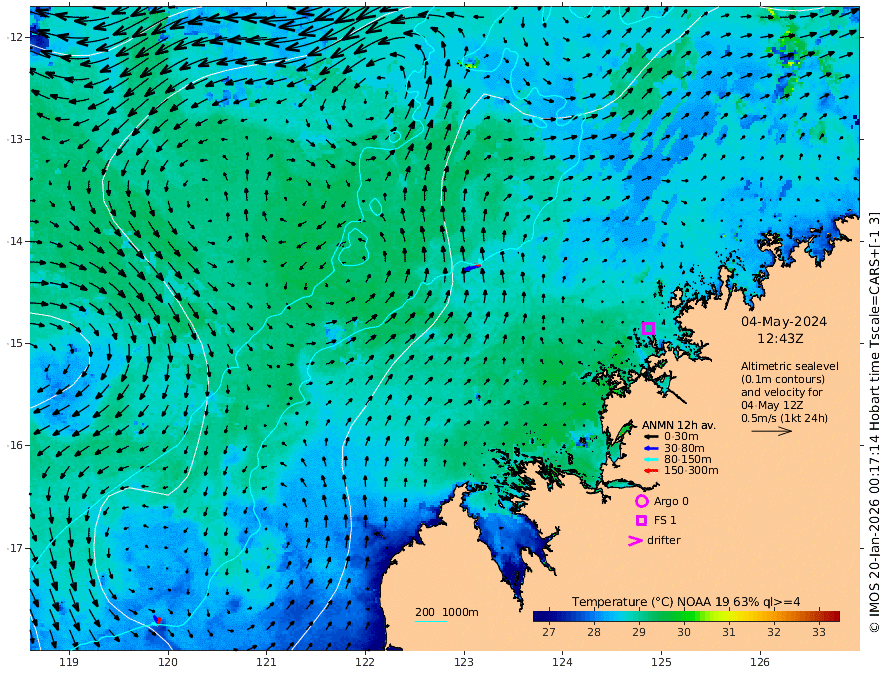Click the black 0-30m legend arrow

651,437
